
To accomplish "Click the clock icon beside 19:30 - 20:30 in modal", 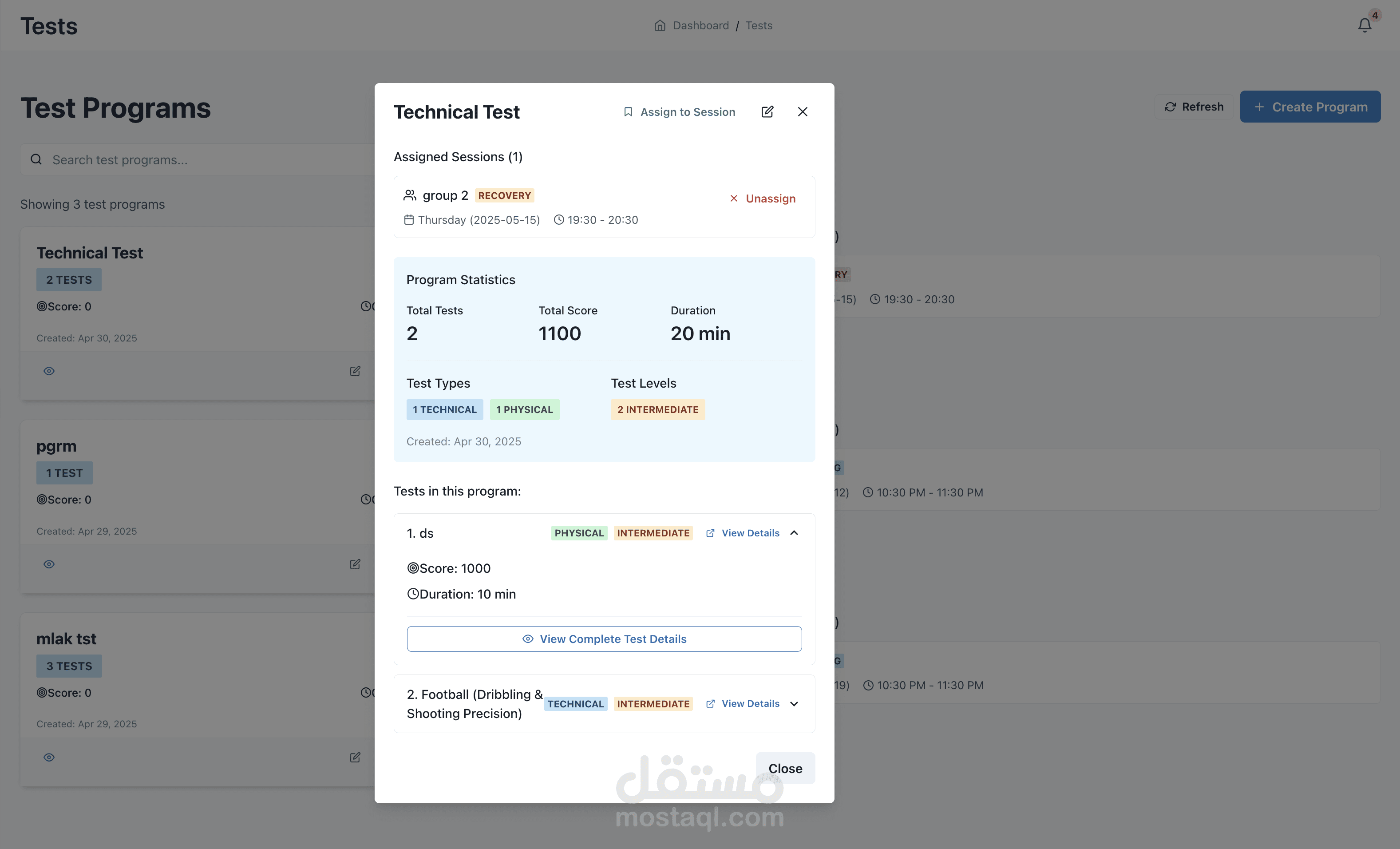I will [558, 220].
